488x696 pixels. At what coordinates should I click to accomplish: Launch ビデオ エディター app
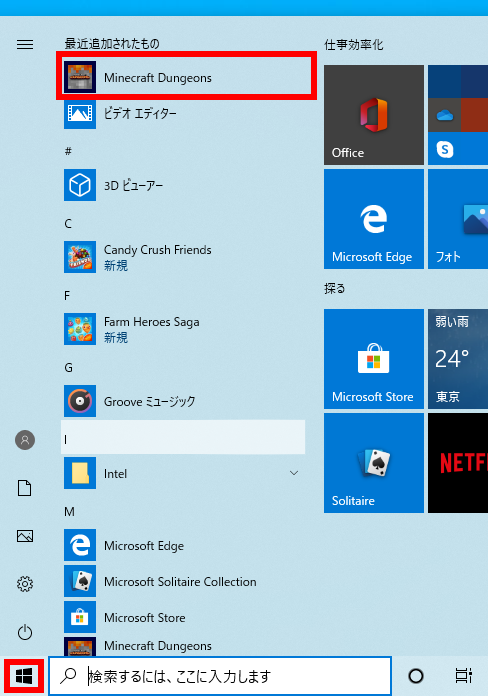(x=183, y=113)
